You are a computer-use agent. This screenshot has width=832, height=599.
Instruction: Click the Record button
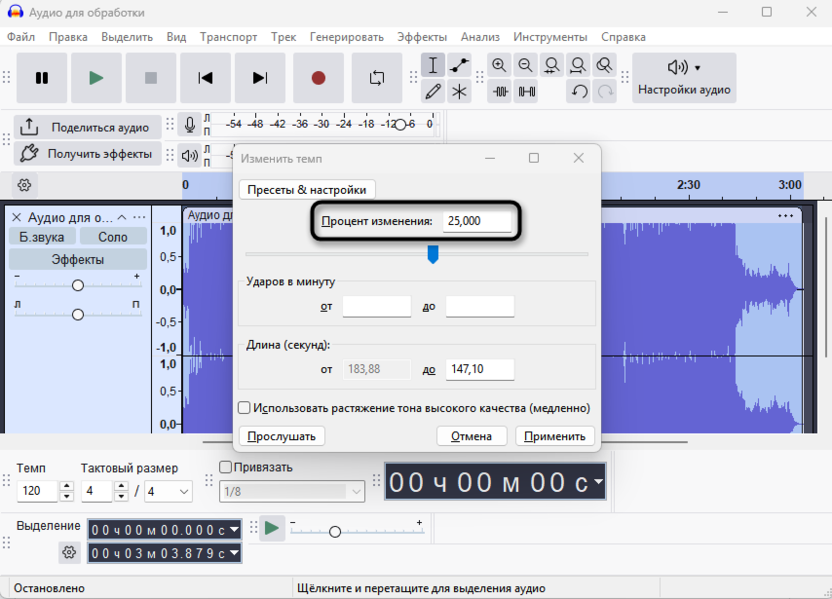click(318, 78)
